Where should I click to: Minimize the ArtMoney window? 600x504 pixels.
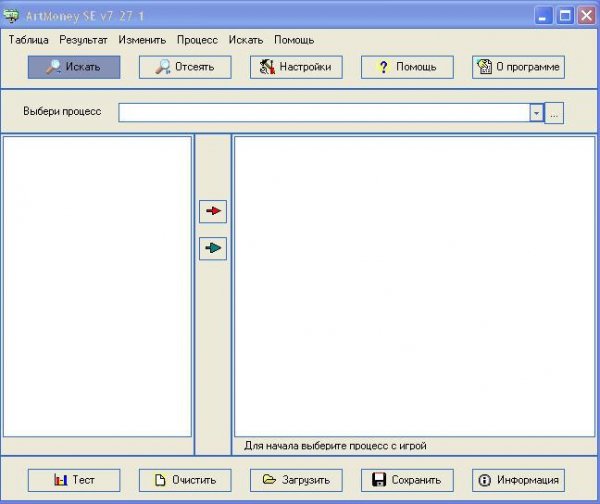pyautogui.click(x=543, y=16)
